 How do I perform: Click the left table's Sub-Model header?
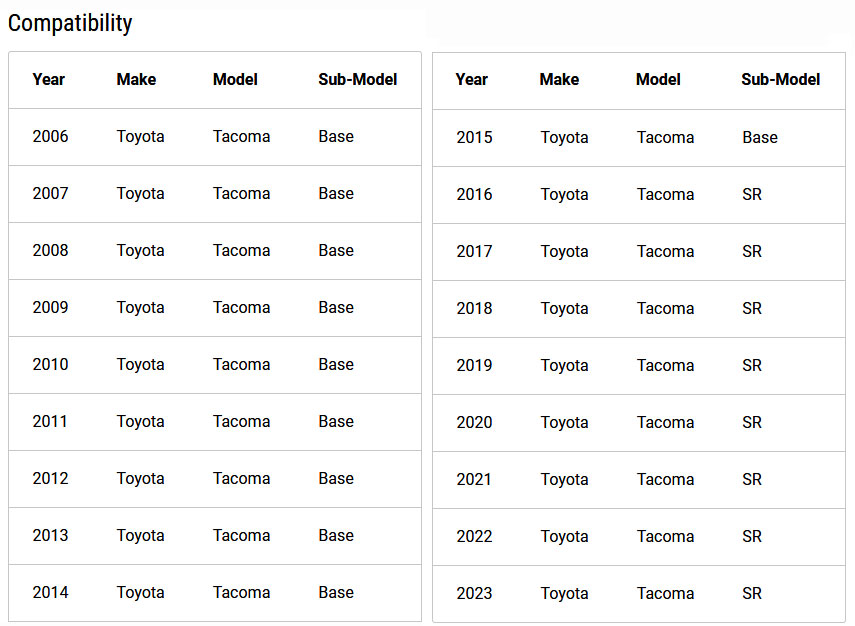(358, 80)
